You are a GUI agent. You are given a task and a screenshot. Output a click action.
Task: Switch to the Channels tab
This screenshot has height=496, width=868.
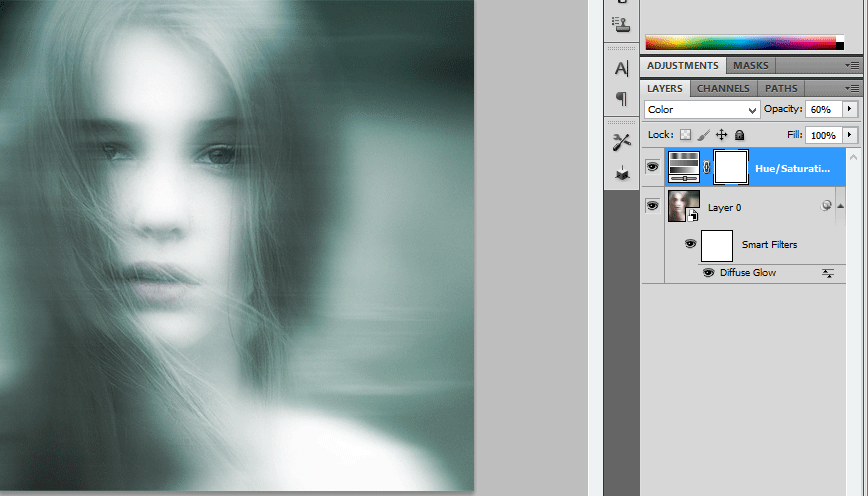point(723,89)
